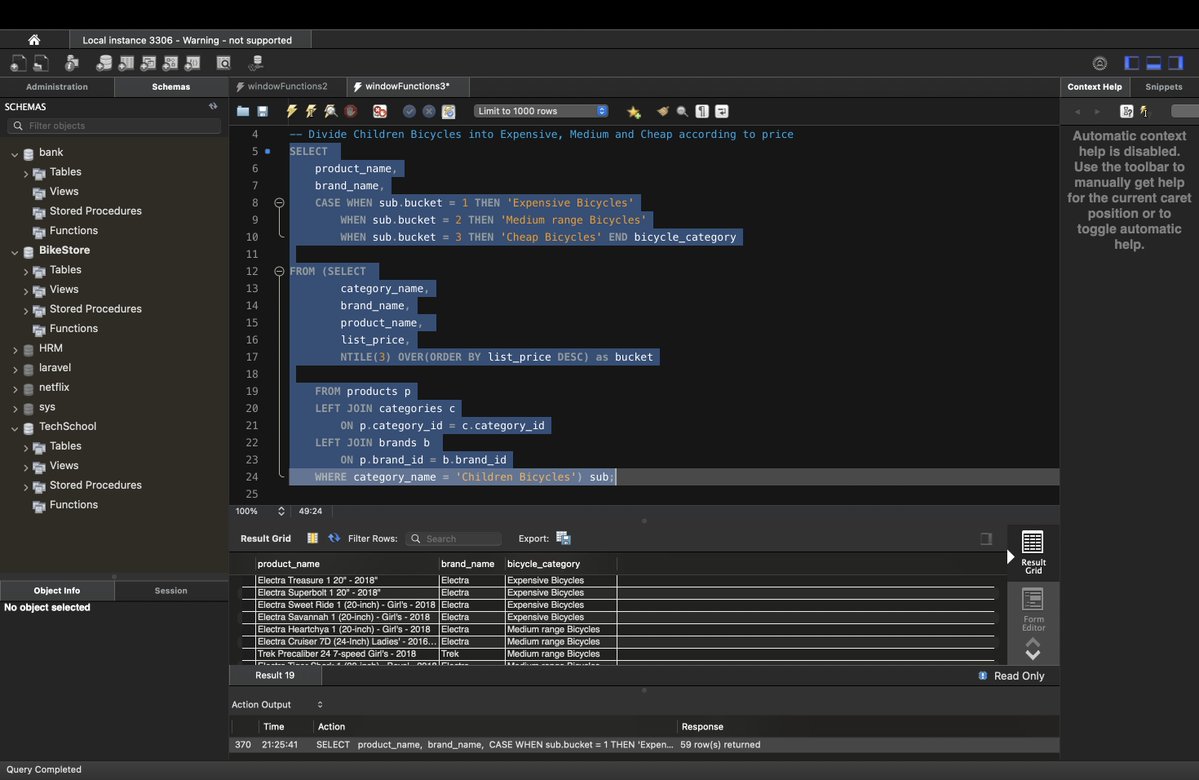Open the object inspector info icon
The width and height of the screenshot is (1199, 780).
click(x=72, y=63)
